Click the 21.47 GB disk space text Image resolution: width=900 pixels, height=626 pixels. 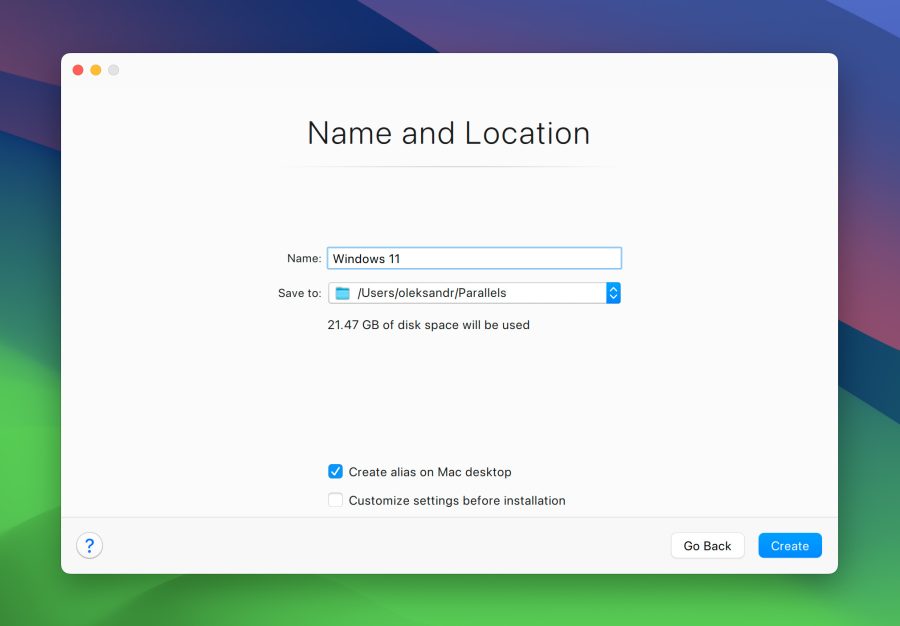pos(428,325)
